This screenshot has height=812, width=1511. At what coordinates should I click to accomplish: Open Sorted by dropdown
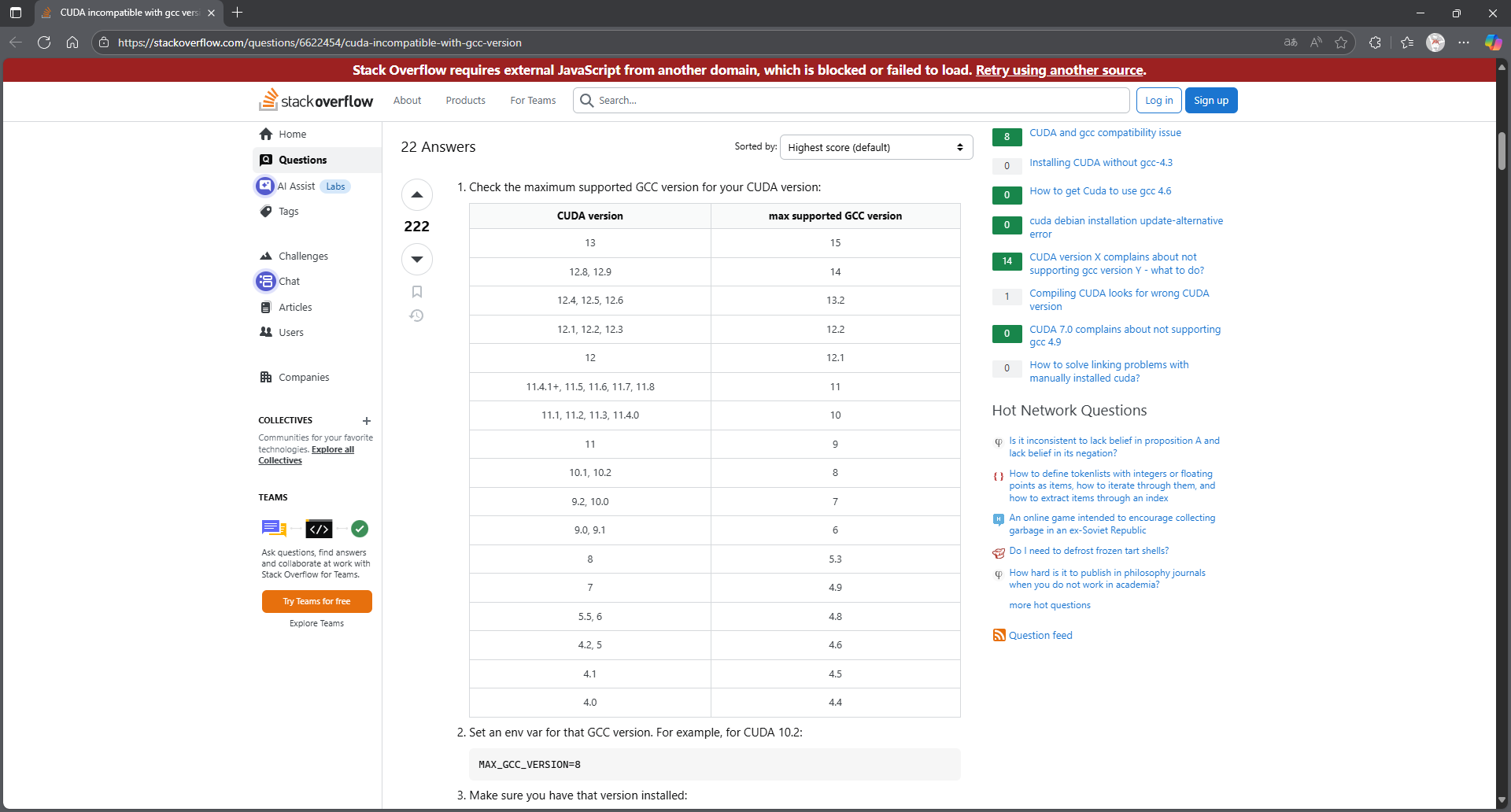[x=876, y=147]
